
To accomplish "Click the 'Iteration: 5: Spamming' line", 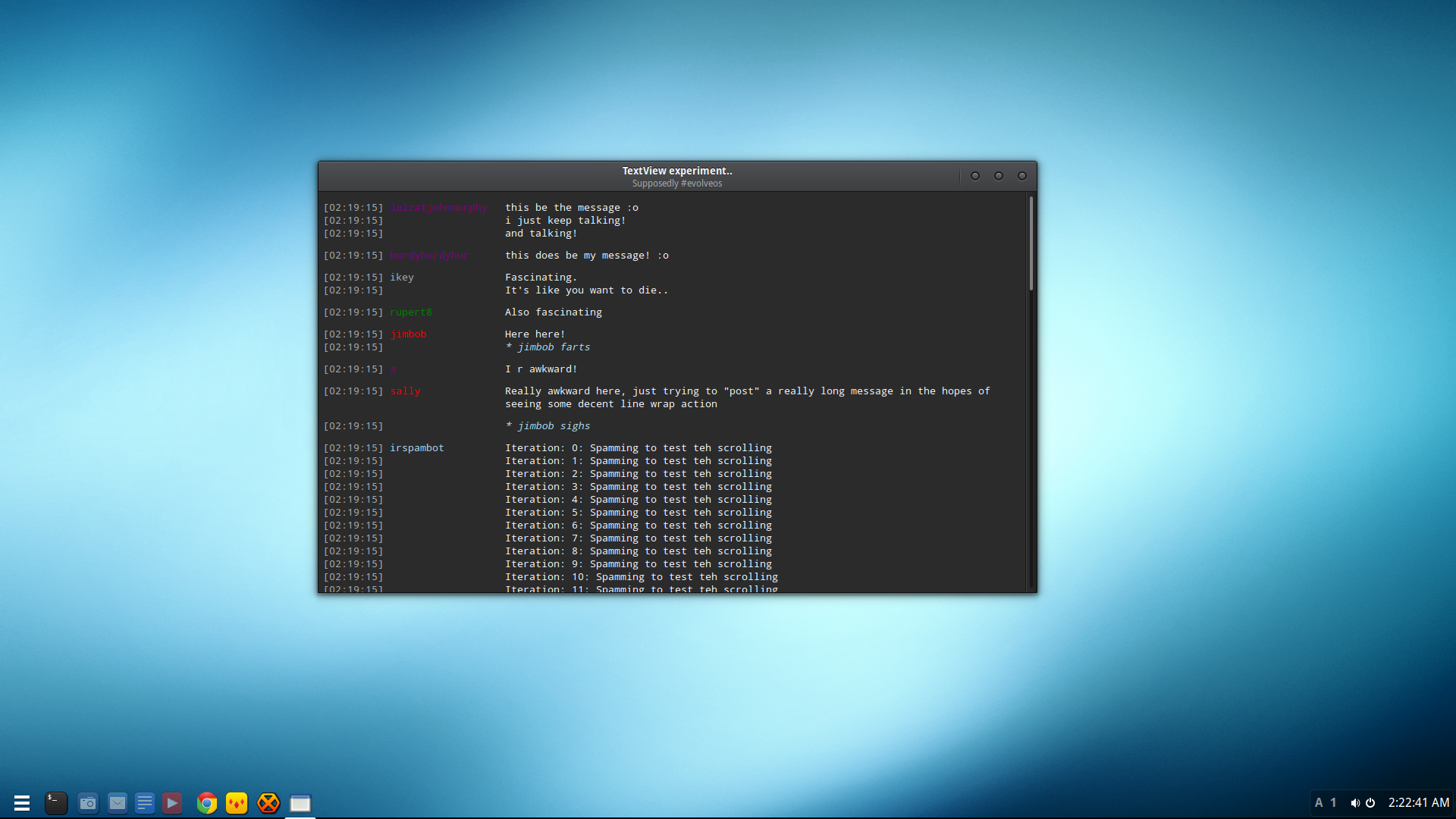I will pos(639,513).
